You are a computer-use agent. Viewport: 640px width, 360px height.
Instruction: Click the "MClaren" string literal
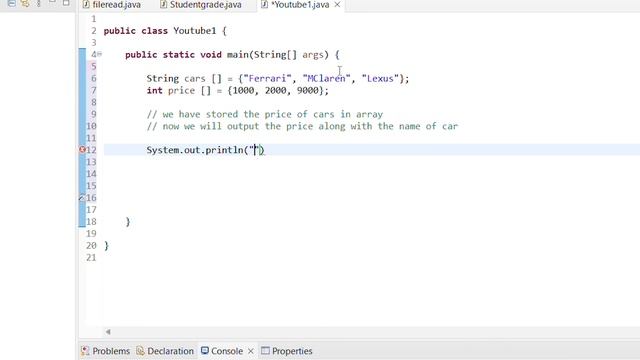(x=327, y=78)
